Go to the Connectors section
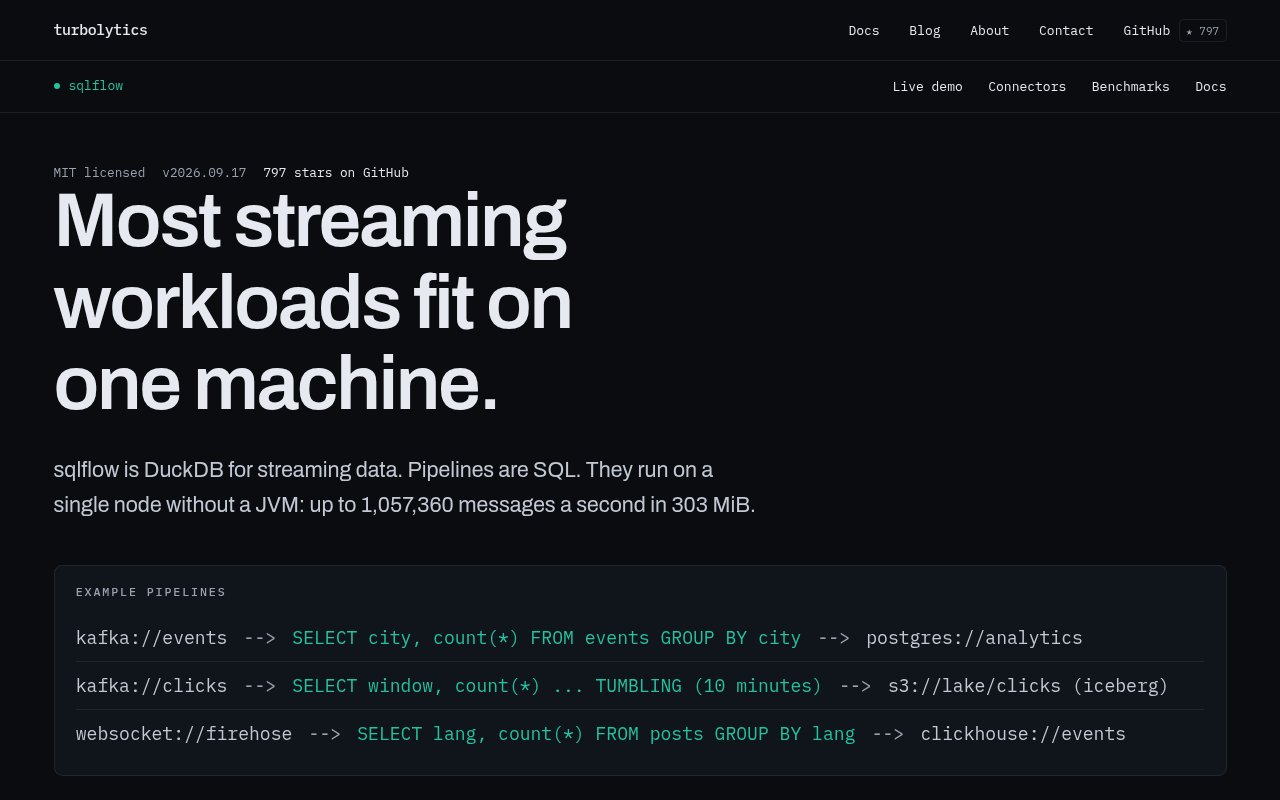 tap(1027, 87)
